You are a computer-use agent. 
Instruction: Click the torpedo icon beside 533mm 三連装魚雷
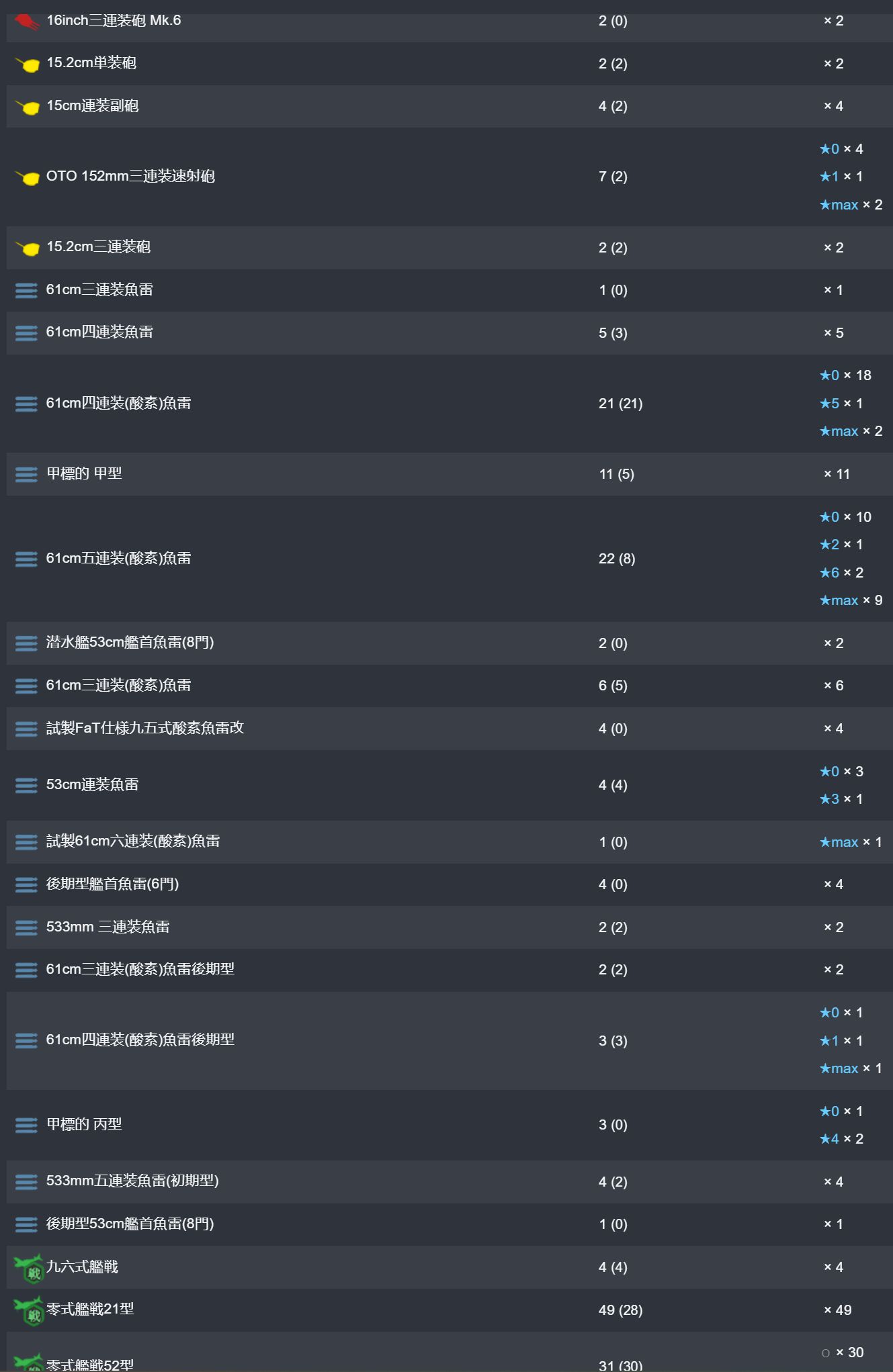click(26, 927)
